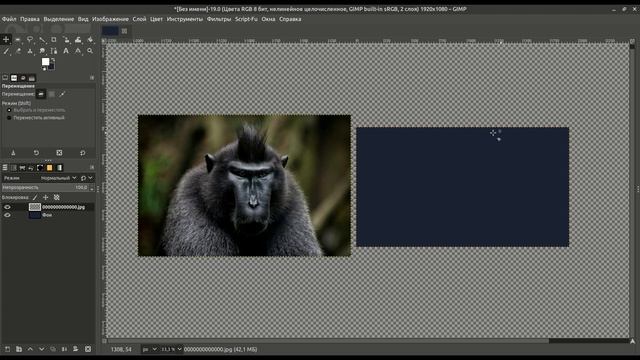Lower the layer with down arrow
The image size is (640, 360).
pyautogui.click(x=41, y=349)
